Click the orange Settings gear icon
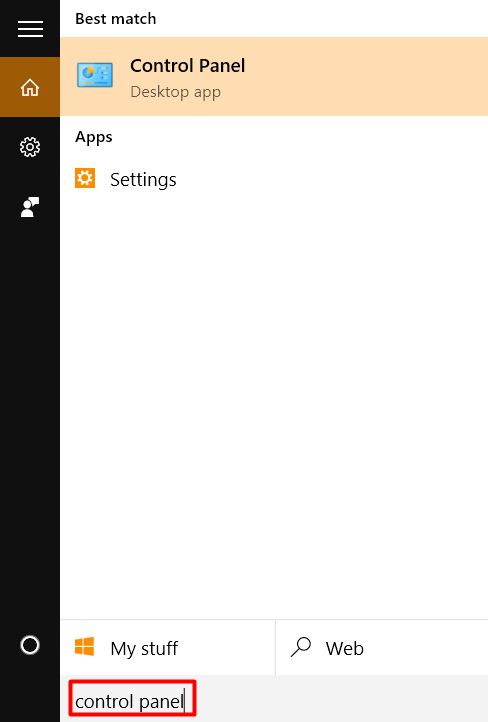Image resolution: width=488 pixels, height=722 pixels. (x=85, y=178)
